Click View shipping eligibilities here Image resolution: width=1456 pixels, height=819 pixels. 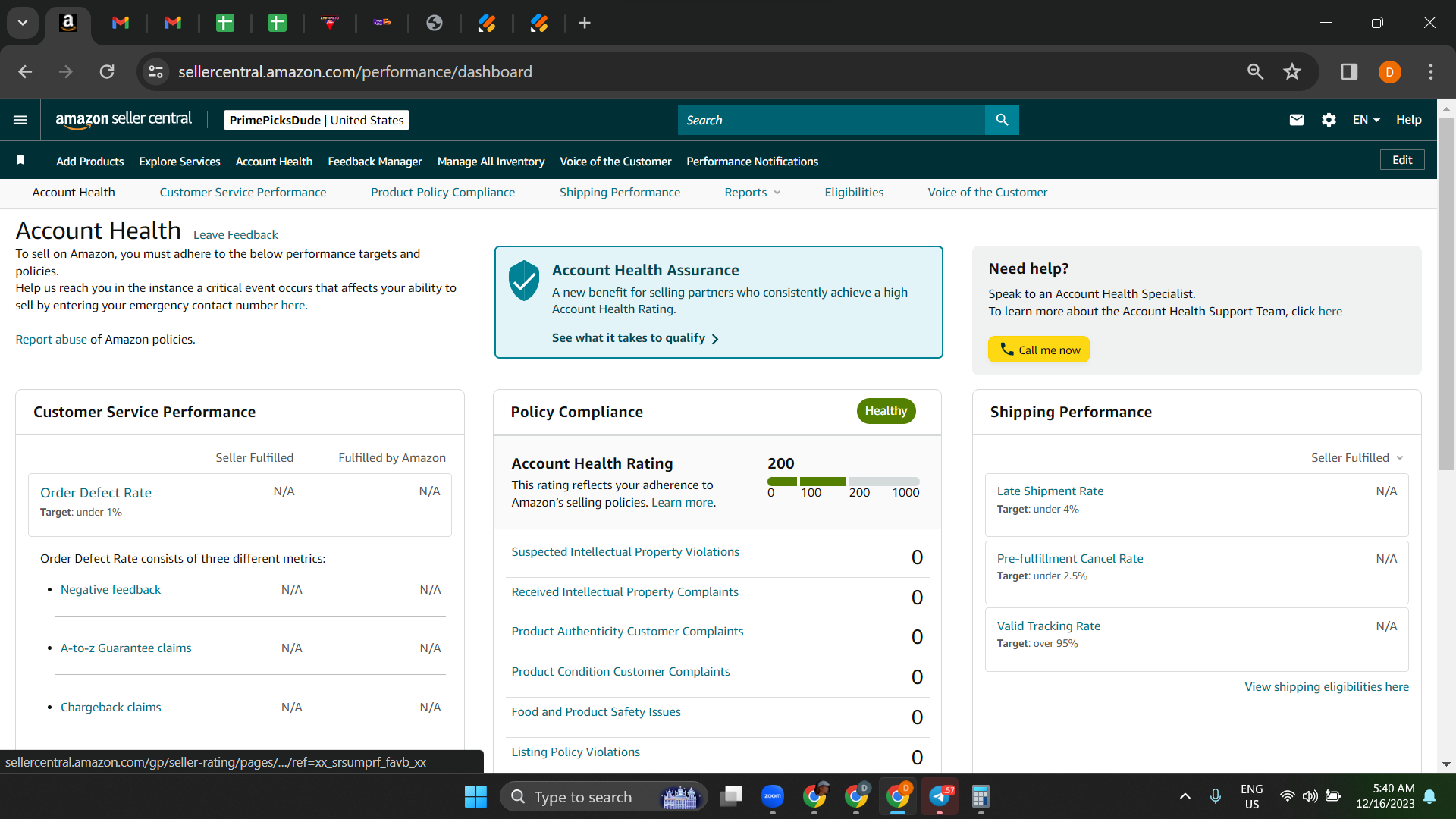click(x=1326, y=687)
